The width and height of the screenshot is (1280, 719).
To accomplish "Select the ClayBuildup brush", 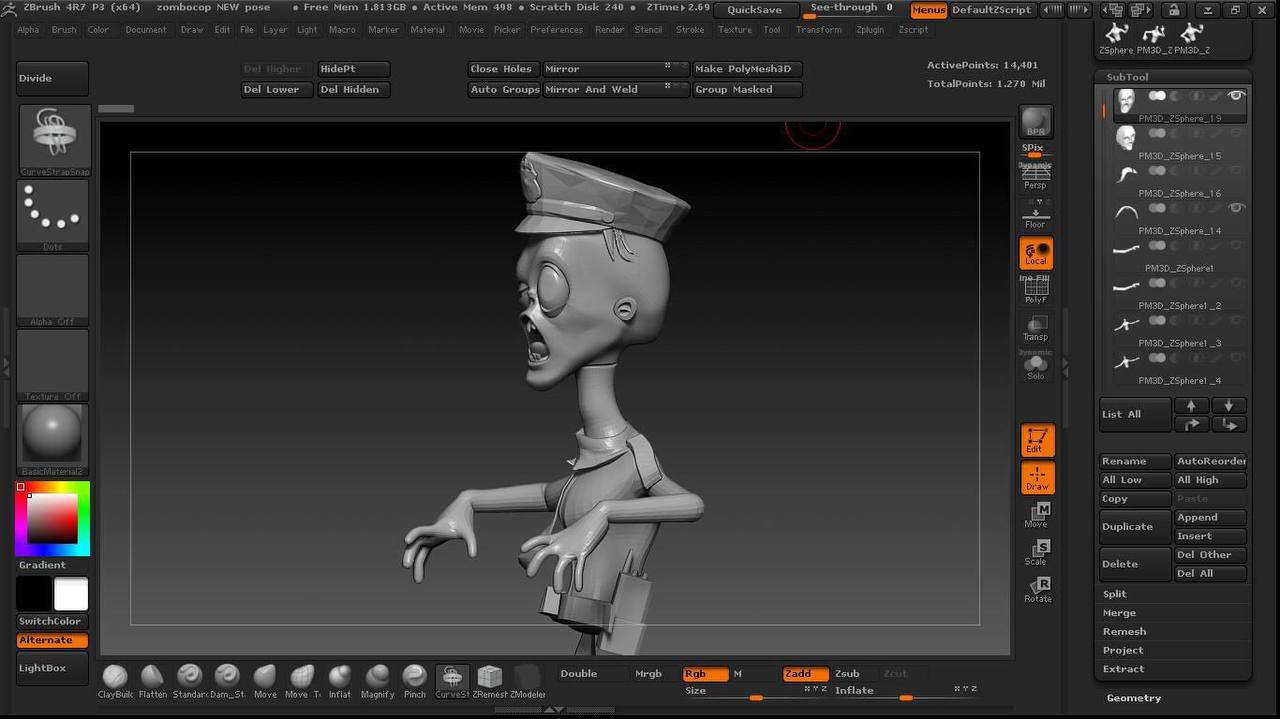I will click(115, 677).
